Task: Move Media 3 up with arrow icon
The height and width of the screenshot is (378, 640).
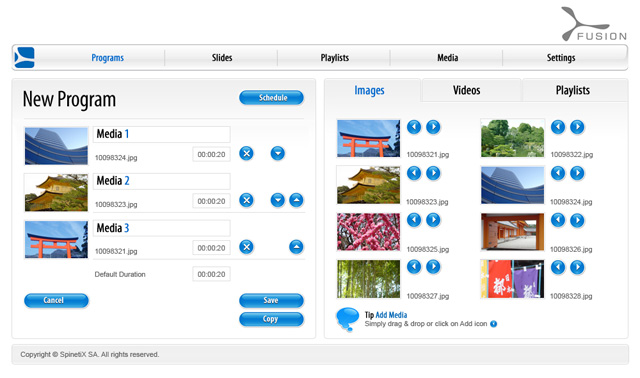Action: pos(296,247)
